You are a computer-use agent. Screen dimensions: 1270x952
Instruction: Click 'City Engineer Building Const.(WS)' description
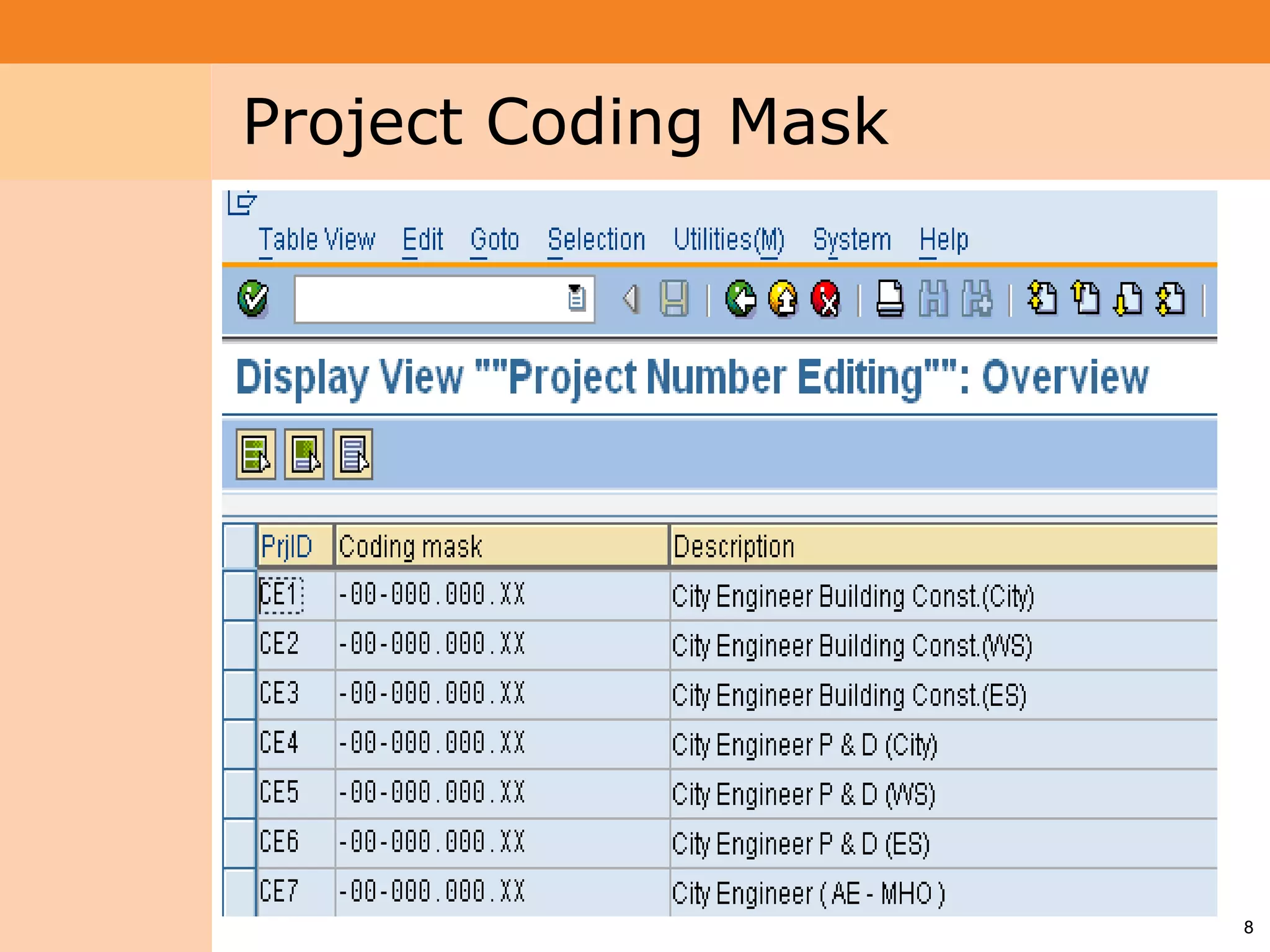pyautogui.click(x=852, y=646)
